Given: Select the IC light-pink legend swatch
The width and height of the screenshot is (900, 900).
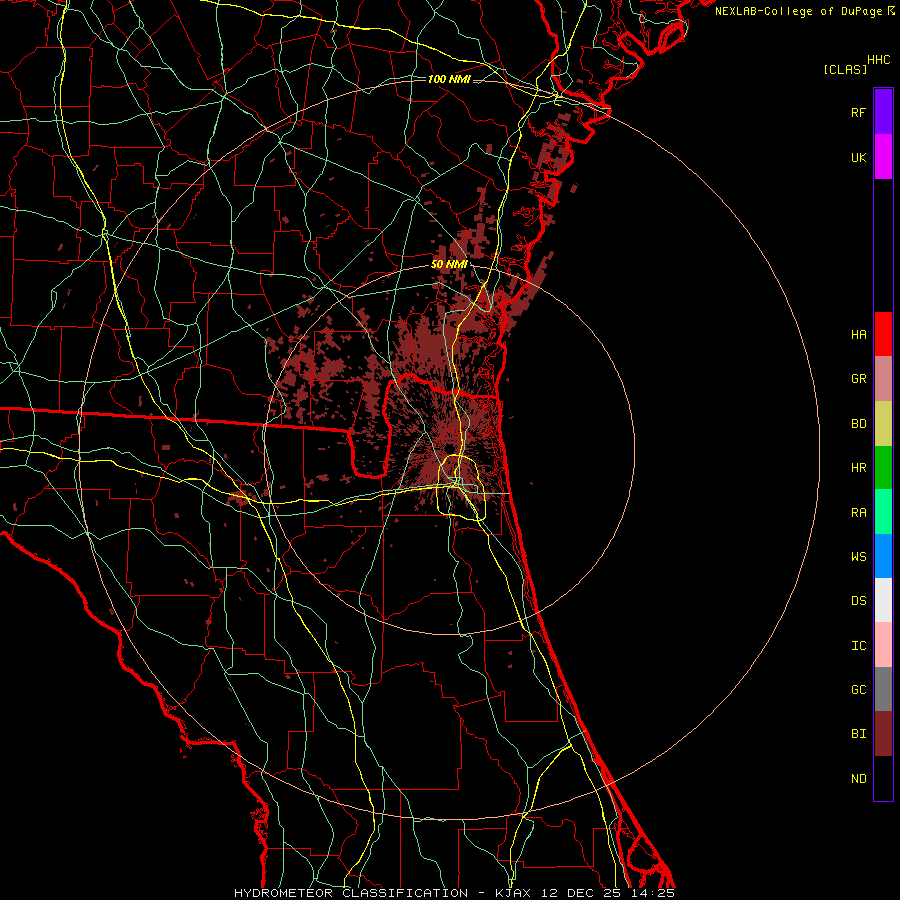Looking at the screenshot, I should point(883,645).
